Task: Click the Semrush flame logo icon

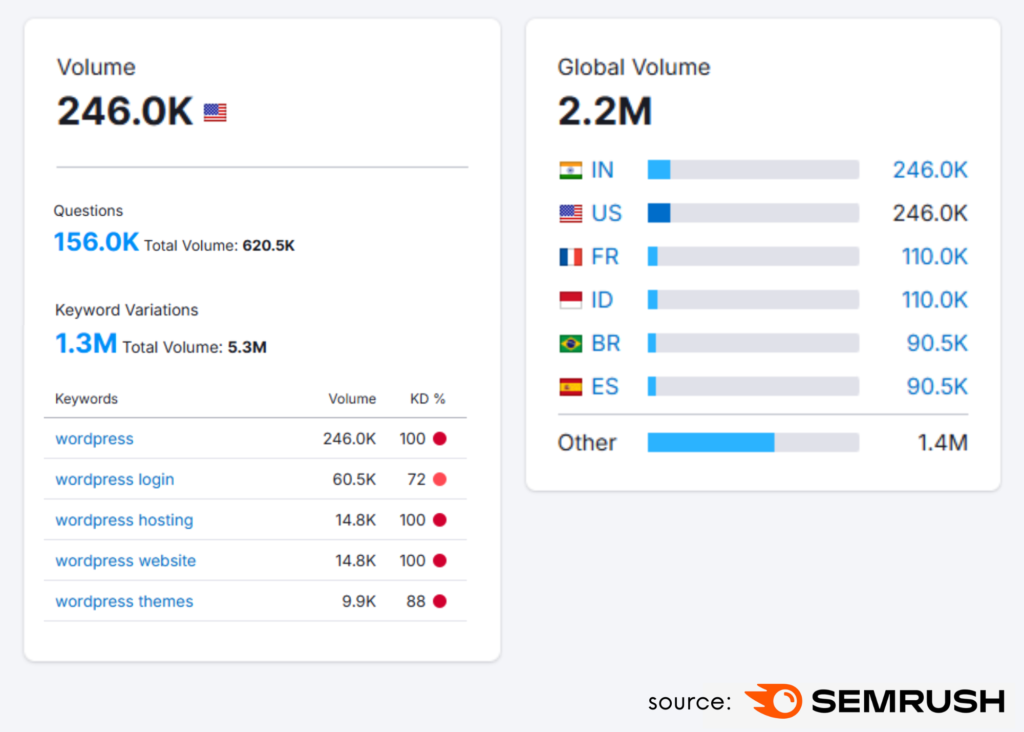Action: coord(773,700)
